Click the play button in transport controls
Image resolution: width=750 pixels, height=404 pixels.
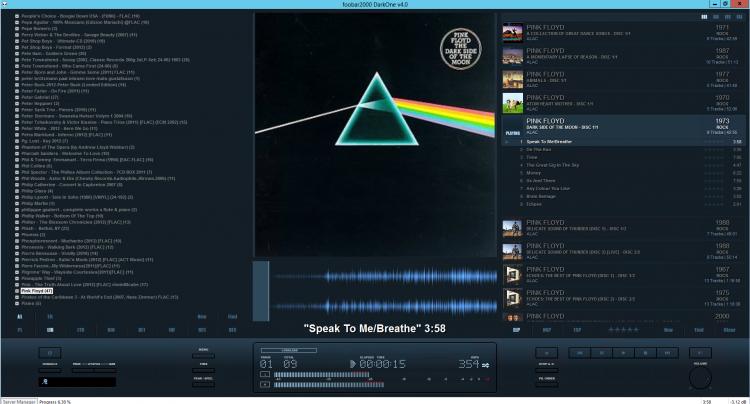click(x=623, y=353)
